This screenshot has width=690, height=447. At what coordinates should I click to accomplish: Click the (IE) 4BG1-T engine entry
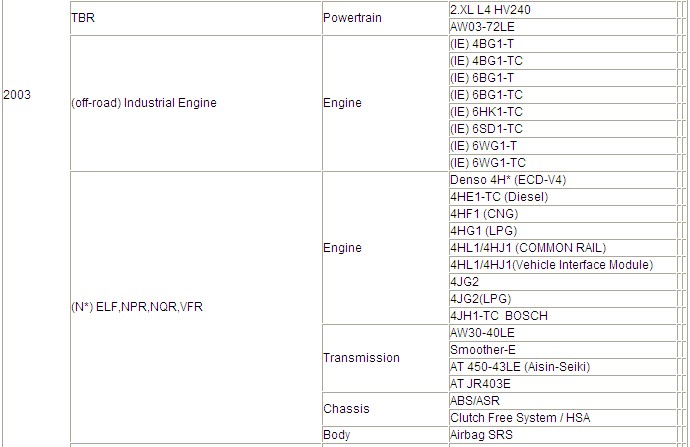point(483,44)
